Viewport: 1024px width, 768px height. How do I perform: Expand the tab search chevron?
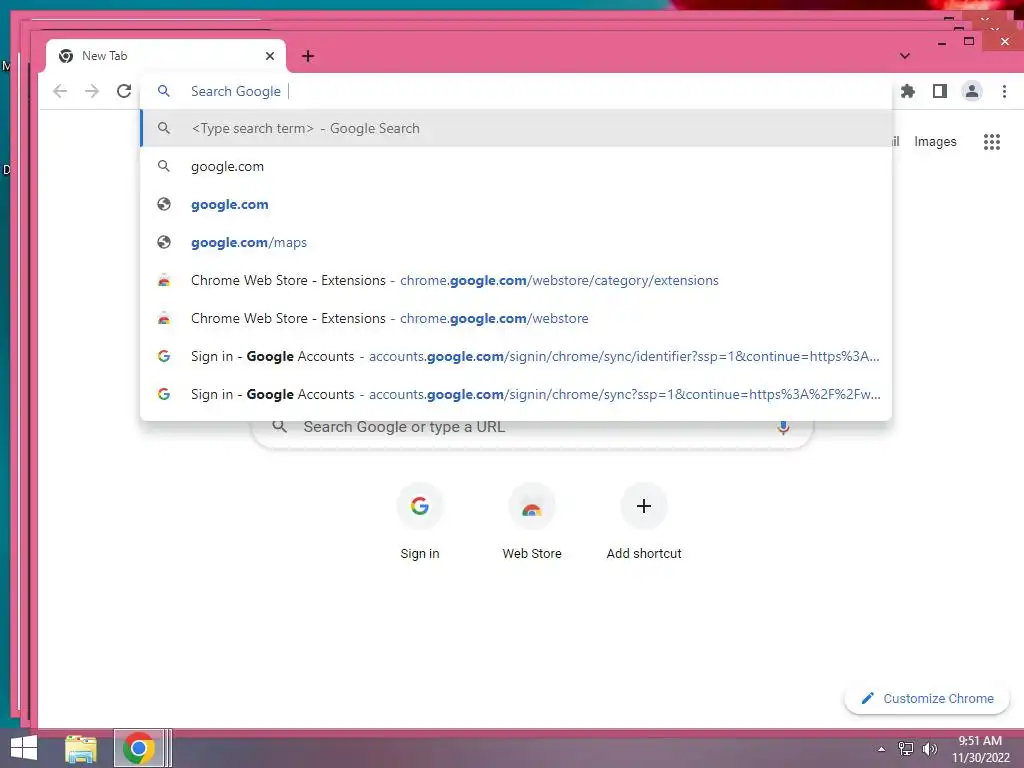(904, 56)
